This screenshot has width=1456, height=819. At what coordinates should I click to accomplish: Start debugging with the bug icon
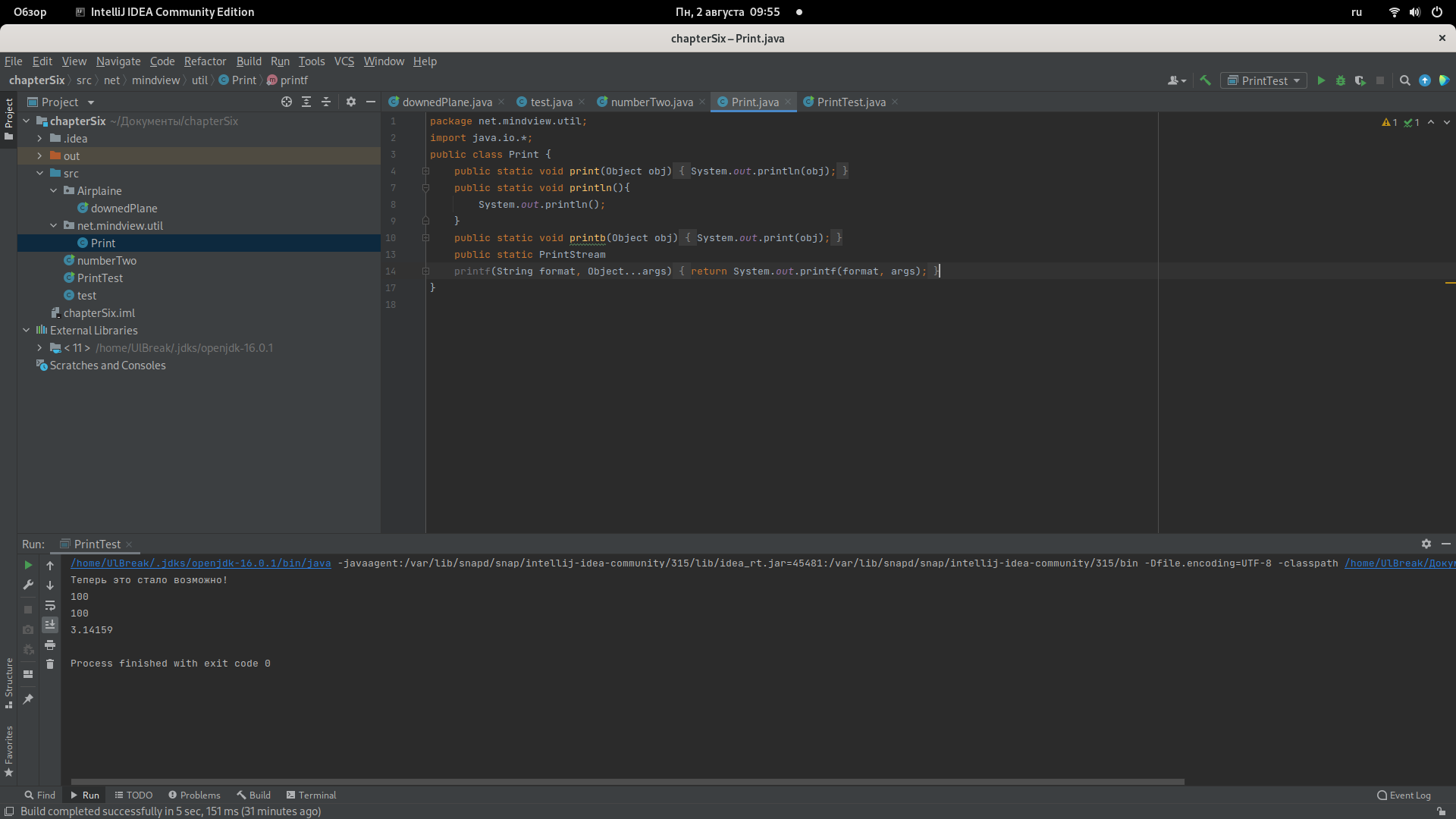[x=1341, y=80]
